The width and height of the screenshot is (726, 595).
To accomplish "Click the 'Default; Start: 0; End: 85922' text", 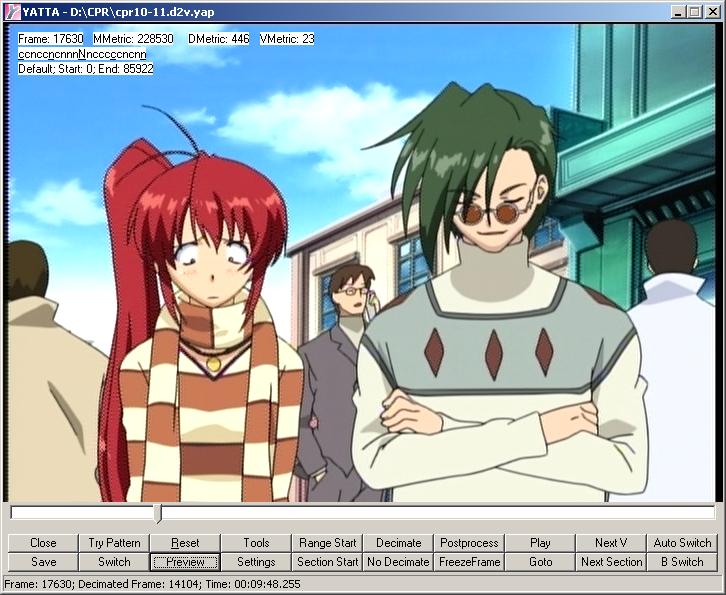I will (x=86, y=69).
